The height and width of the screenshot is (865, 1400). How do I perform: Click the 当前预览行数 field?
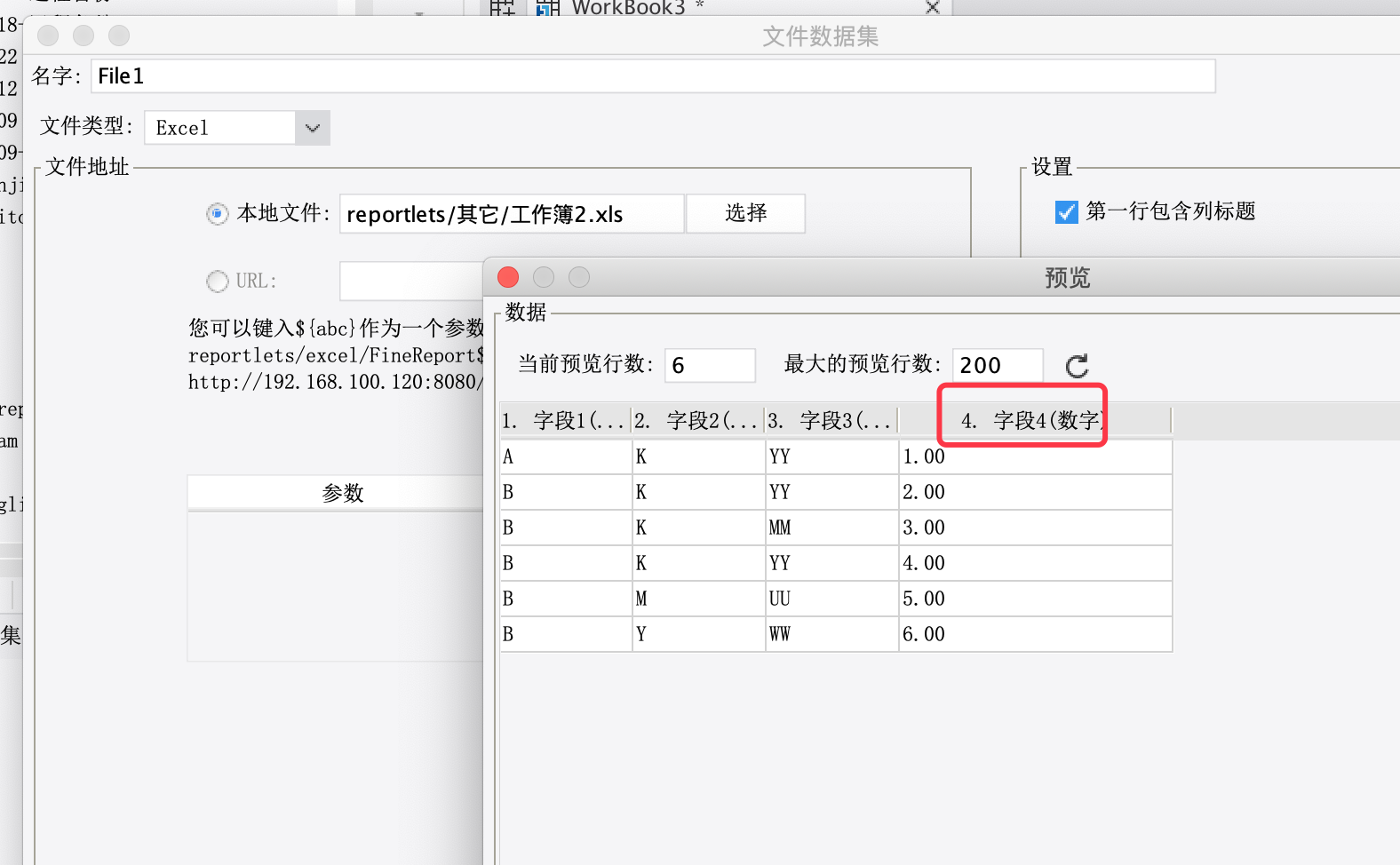[x=710, y=365]
